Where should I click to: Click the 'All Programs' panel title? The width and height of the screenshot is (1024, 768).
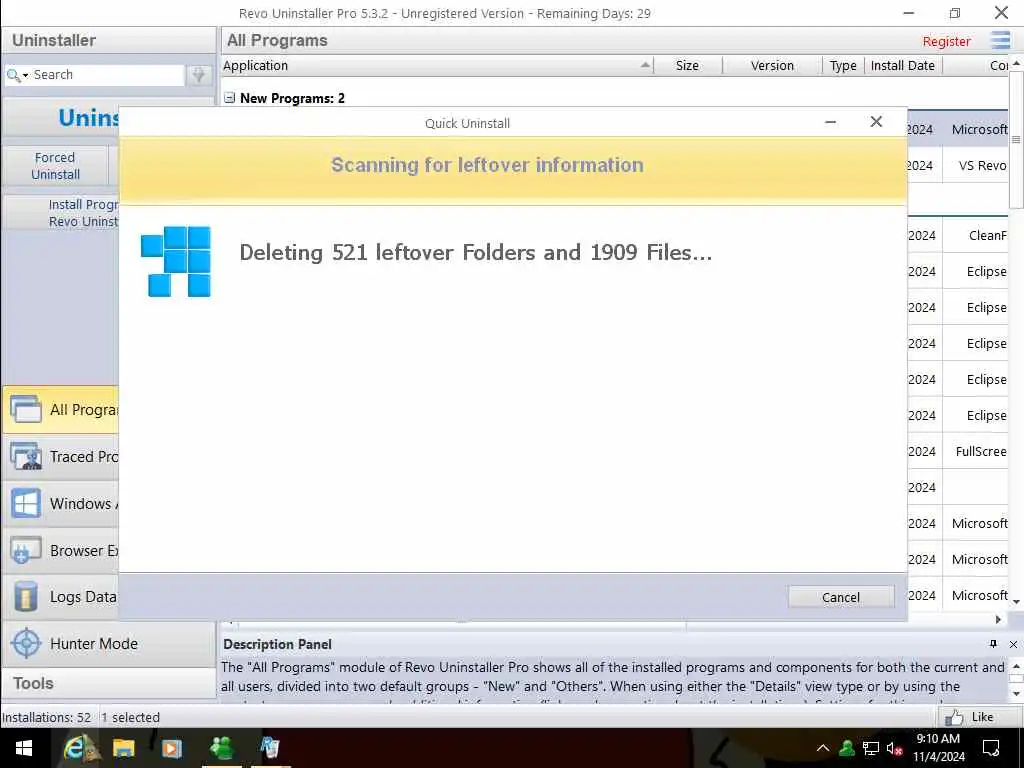tap(277, 40)
